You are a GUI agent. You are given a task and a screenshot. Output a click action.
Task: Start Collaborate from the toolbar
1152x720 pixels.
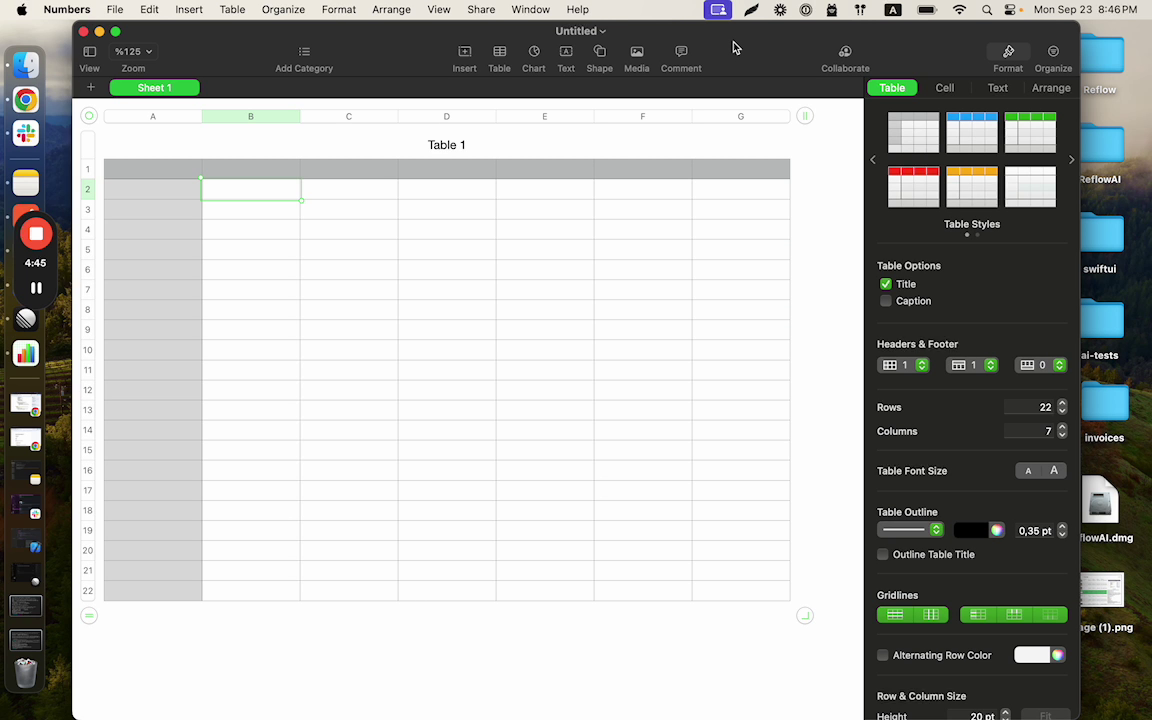pos(845,57)
